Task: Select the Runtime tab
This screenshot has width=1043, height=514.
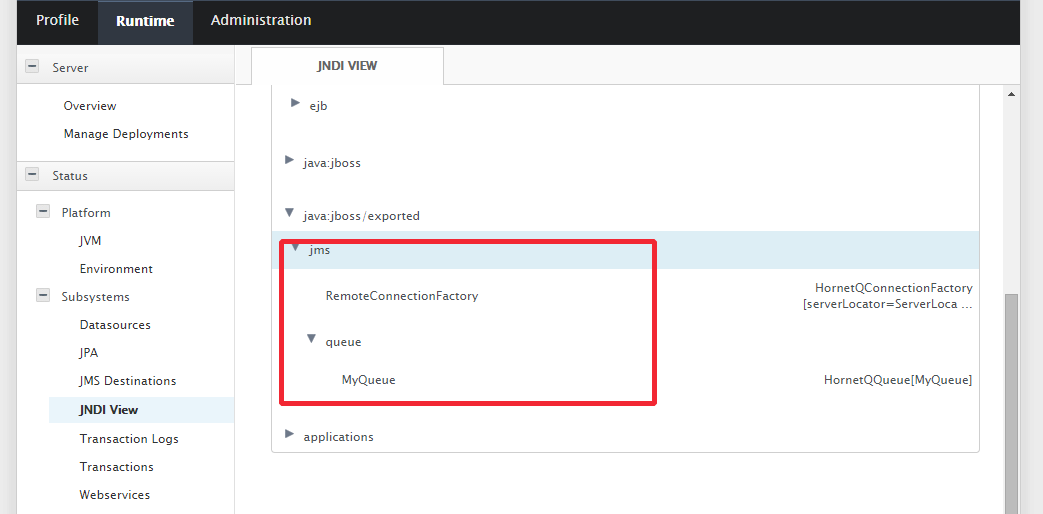Action: 145,21
